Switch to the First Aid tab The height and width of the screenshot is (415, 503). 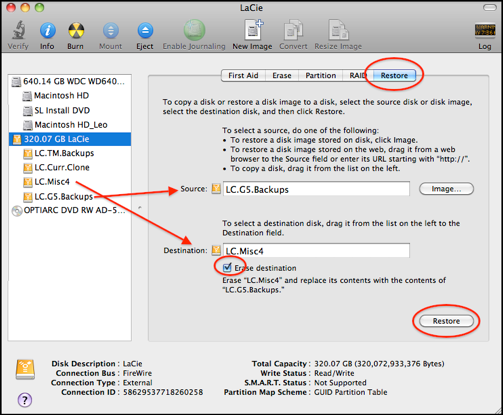243,76
